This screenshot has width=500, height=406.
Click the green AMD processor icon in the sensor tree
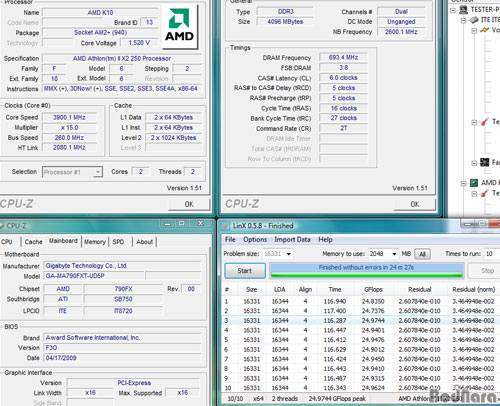tap(474, 183)
